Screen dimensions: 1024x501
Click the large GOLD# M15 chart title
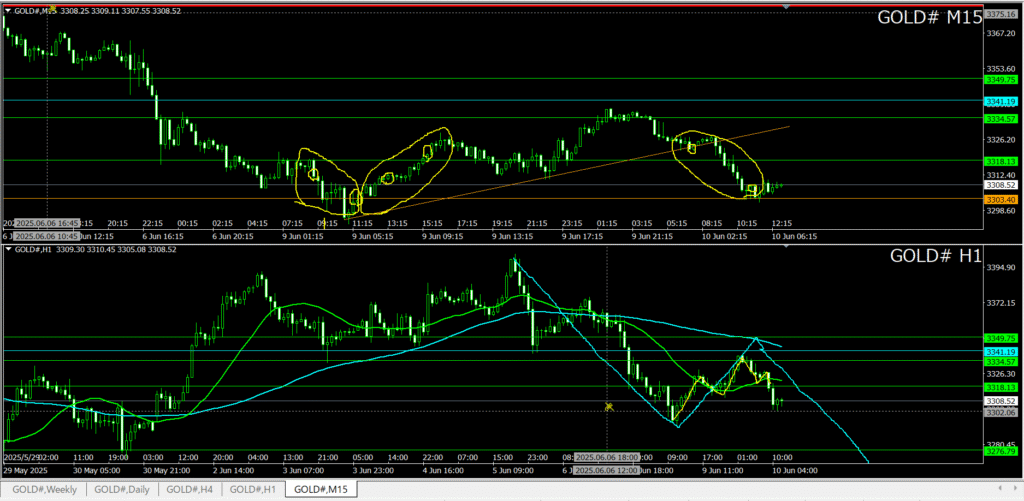929,18
